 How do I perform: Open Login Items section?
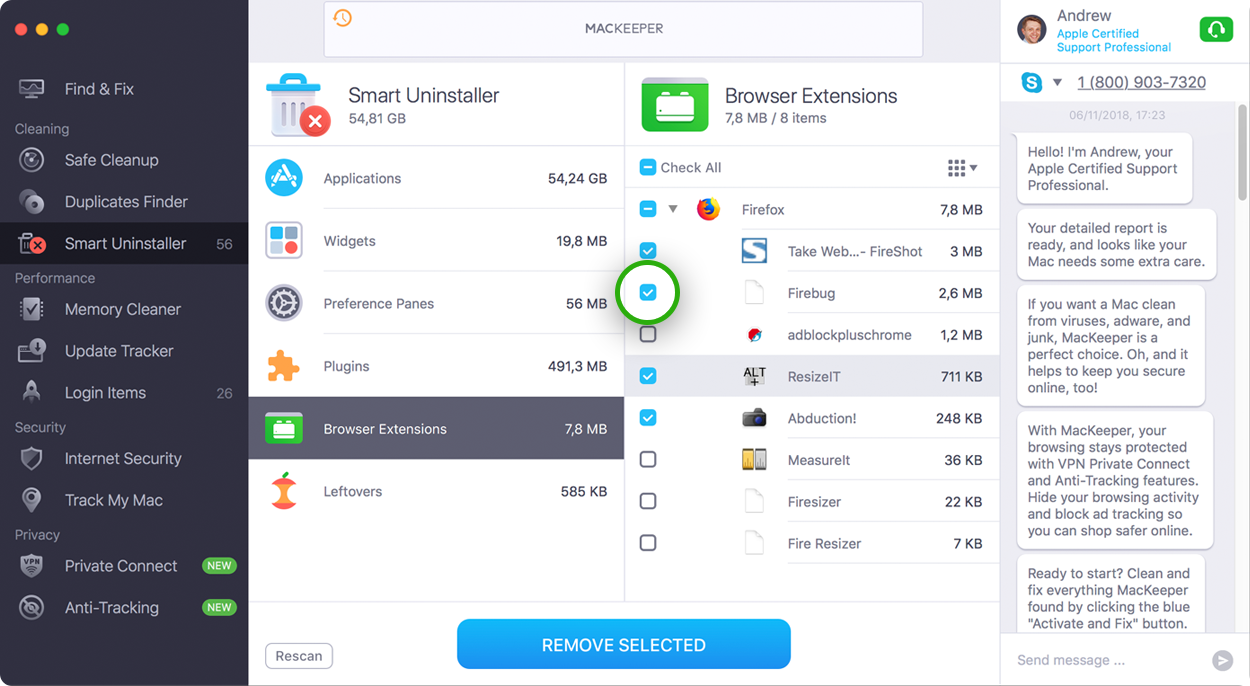point(124,393)
